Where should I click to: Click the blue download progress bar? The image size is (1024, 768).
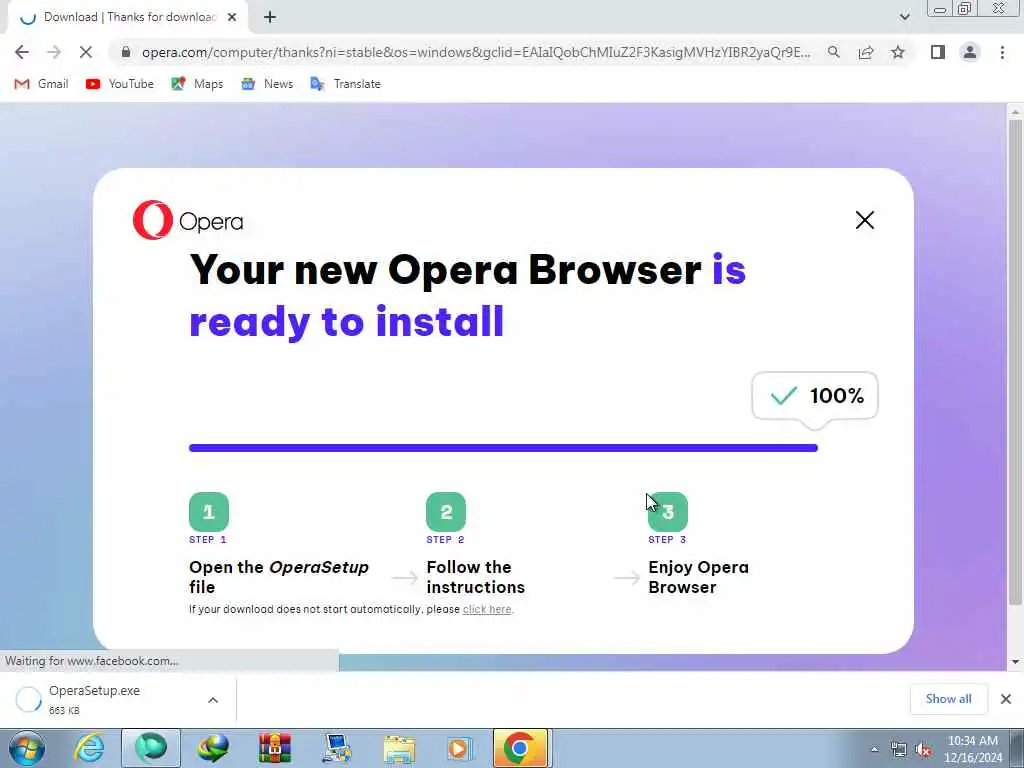(503, 448)
